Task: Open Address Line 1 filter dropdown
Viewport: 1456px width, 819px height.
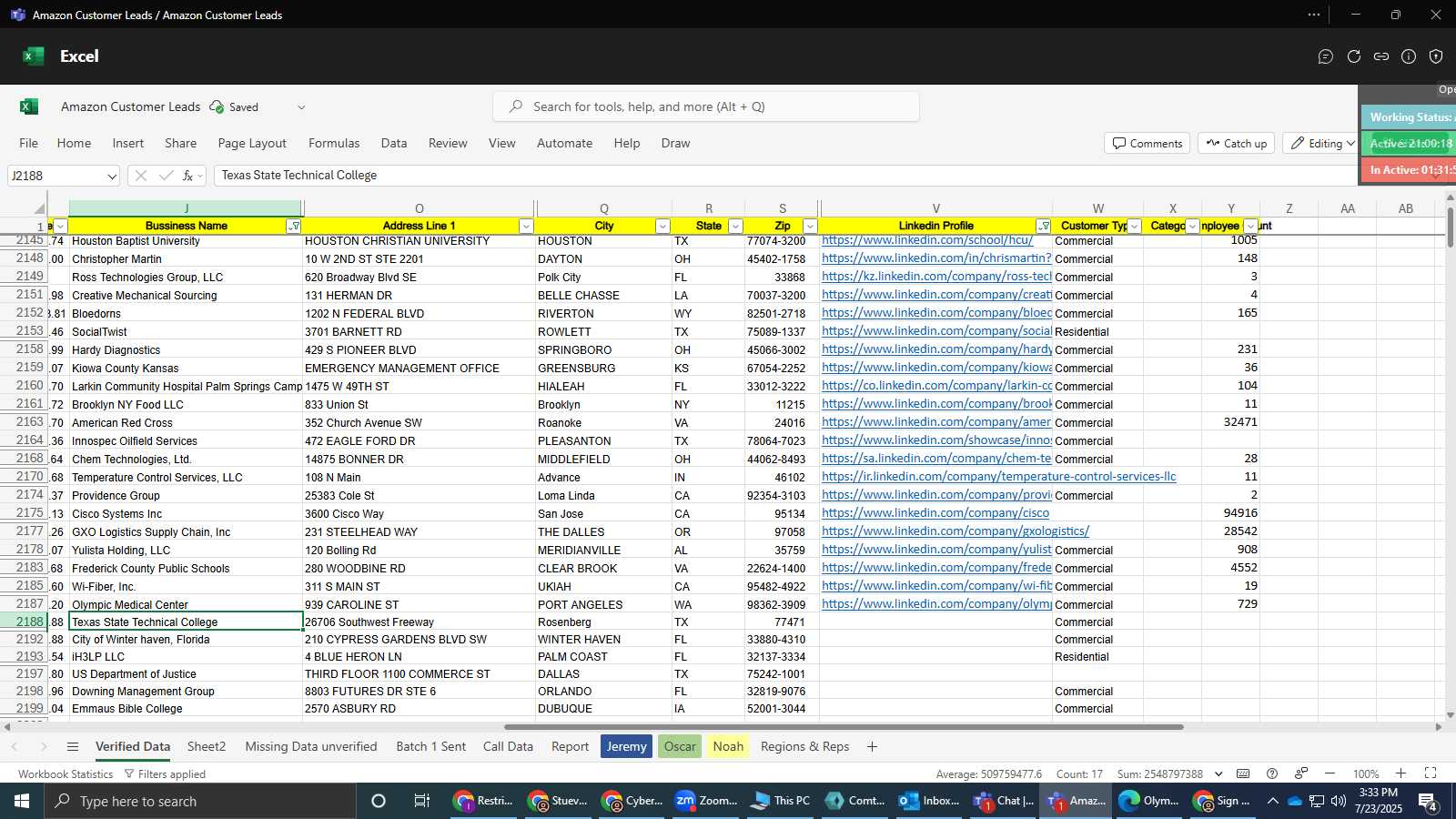Action: click(x=525, y=226)
